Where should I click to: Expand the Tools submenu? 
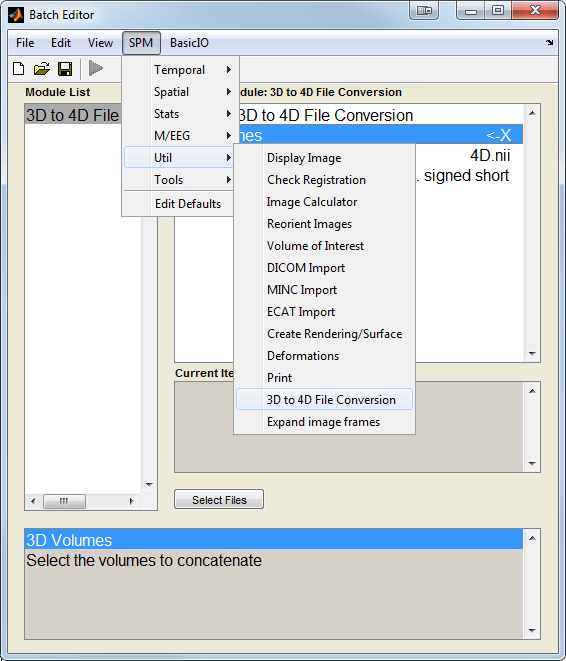(x=179, y=180)
